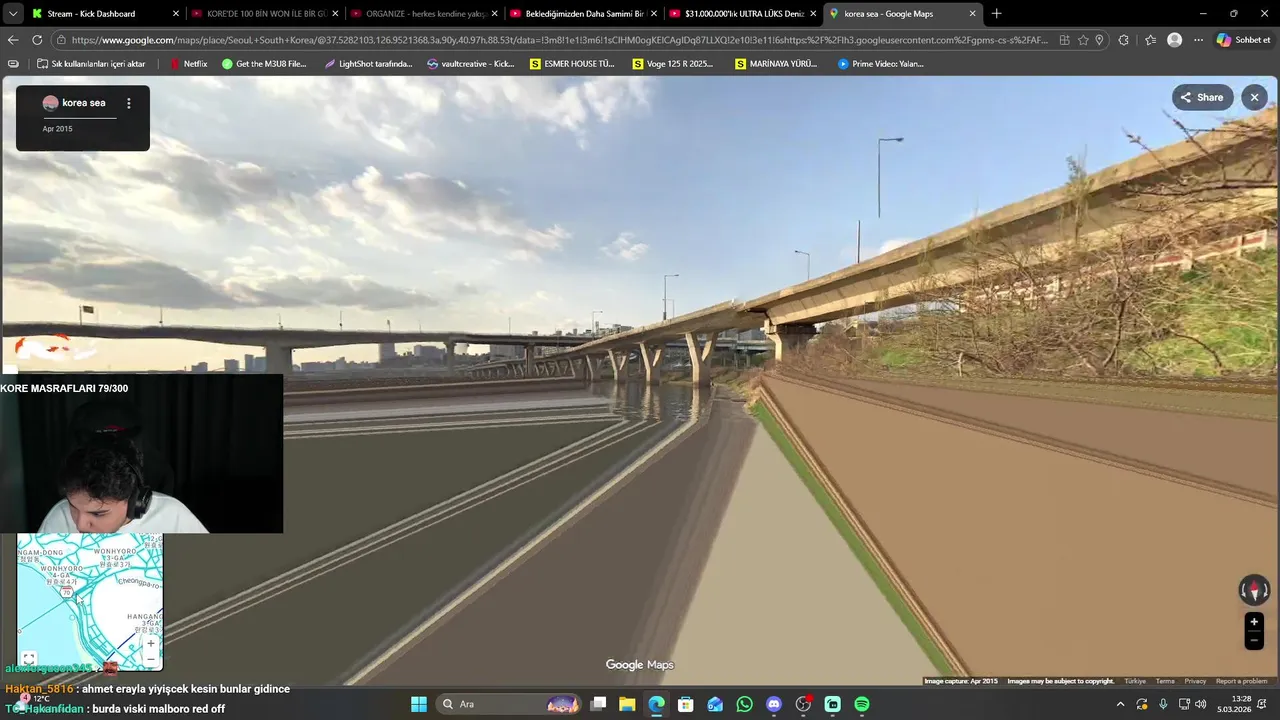Open Microsoft Store from the taskbar

click(686, 704)
